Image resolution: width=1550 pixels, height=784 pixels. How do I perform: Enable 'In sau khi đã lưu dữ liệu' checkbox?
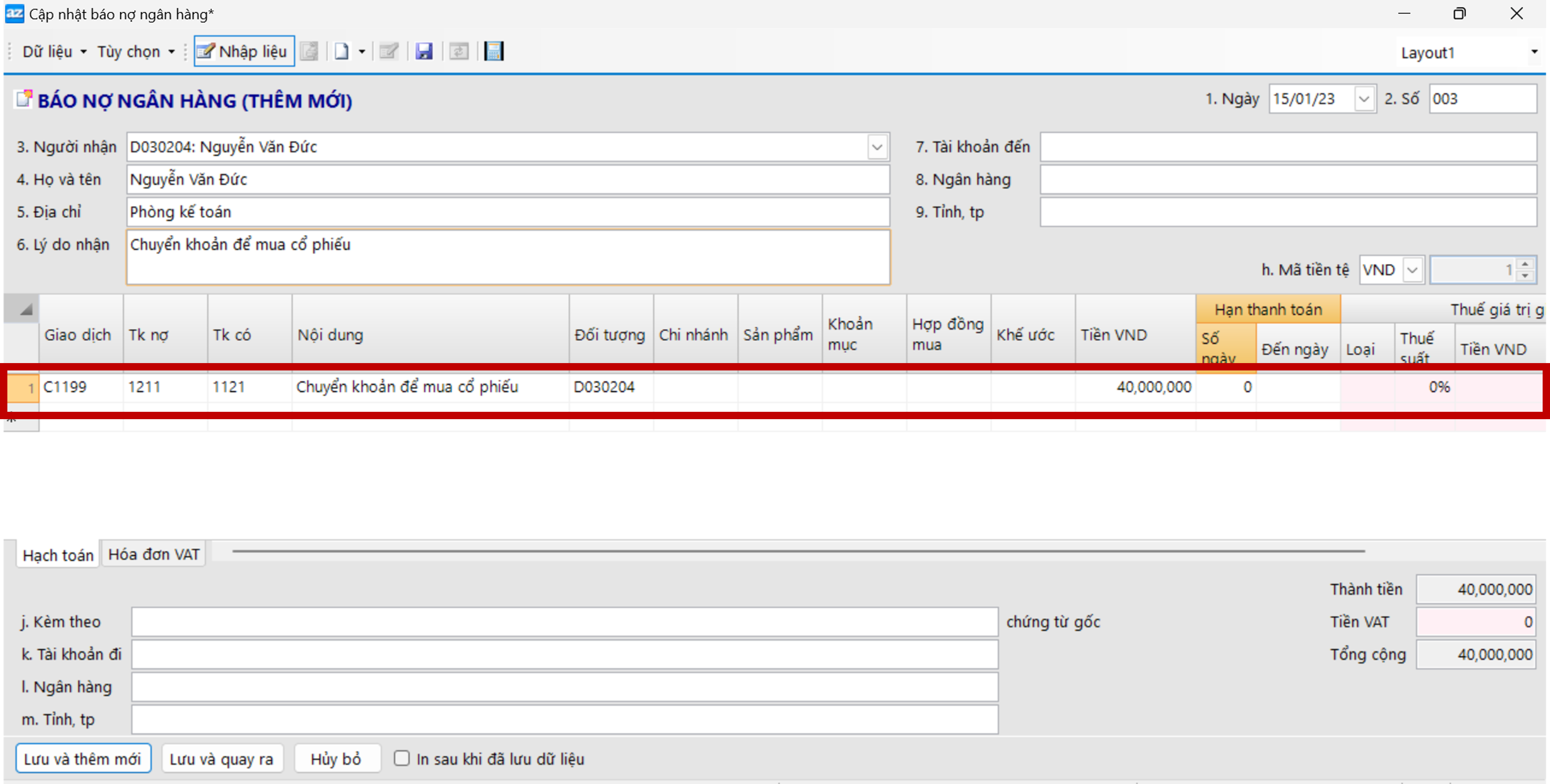click(401, 758)
